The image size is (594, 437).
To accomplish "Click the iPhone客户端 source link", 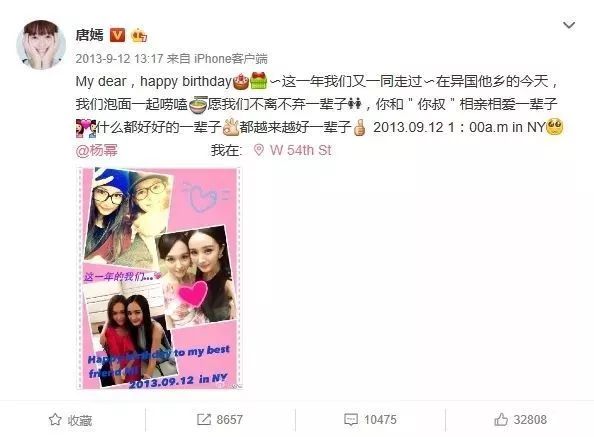I will point(231,59).
